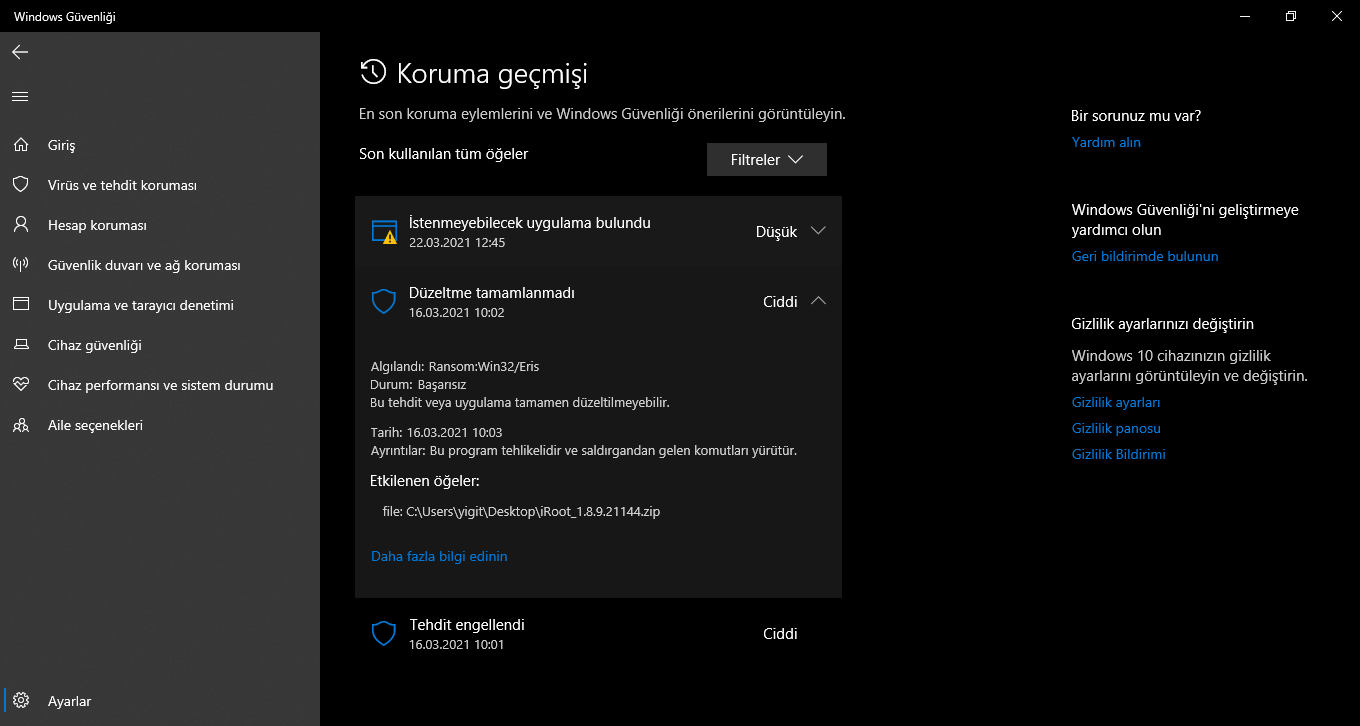The height and width of the screenshot is (726, 1360).
Task: Click the shield icon beside Düzeltme tamamlanmadı
Action: click(384, 302)
